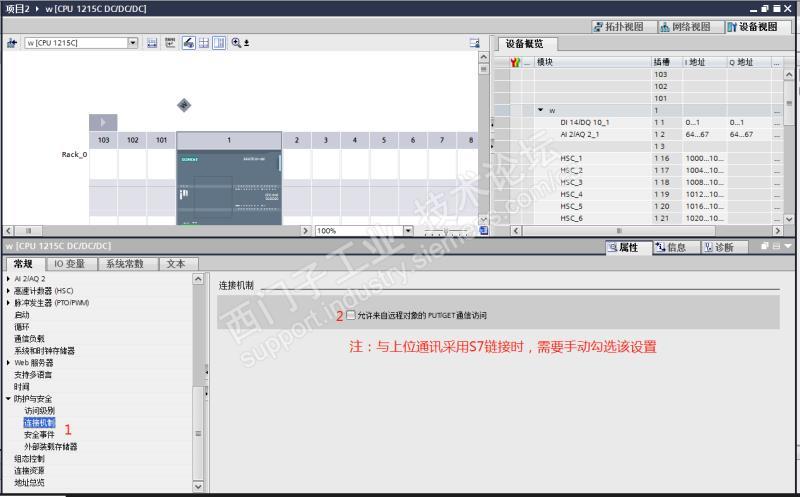
Task: Click the device overview horizontal scrollbar right arrow
Action: click(x=778, y=231)
